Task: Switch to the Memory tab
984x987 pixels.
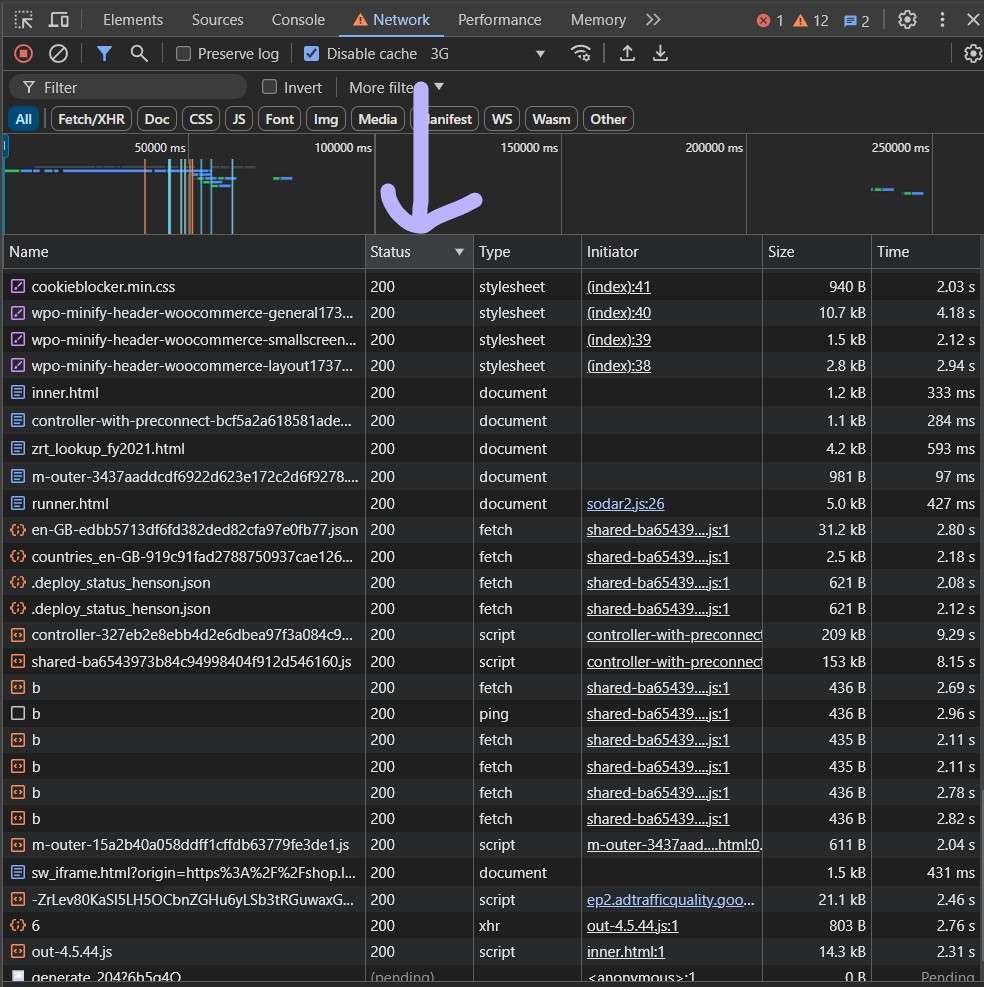Action: (x=598, y=20)
